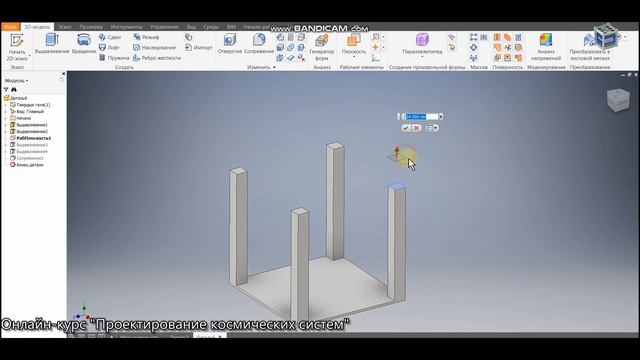The width and height of the screenshot is (640, 360).
Task: Select Выдавливание3 in model tree
Action: coord(29,145)
